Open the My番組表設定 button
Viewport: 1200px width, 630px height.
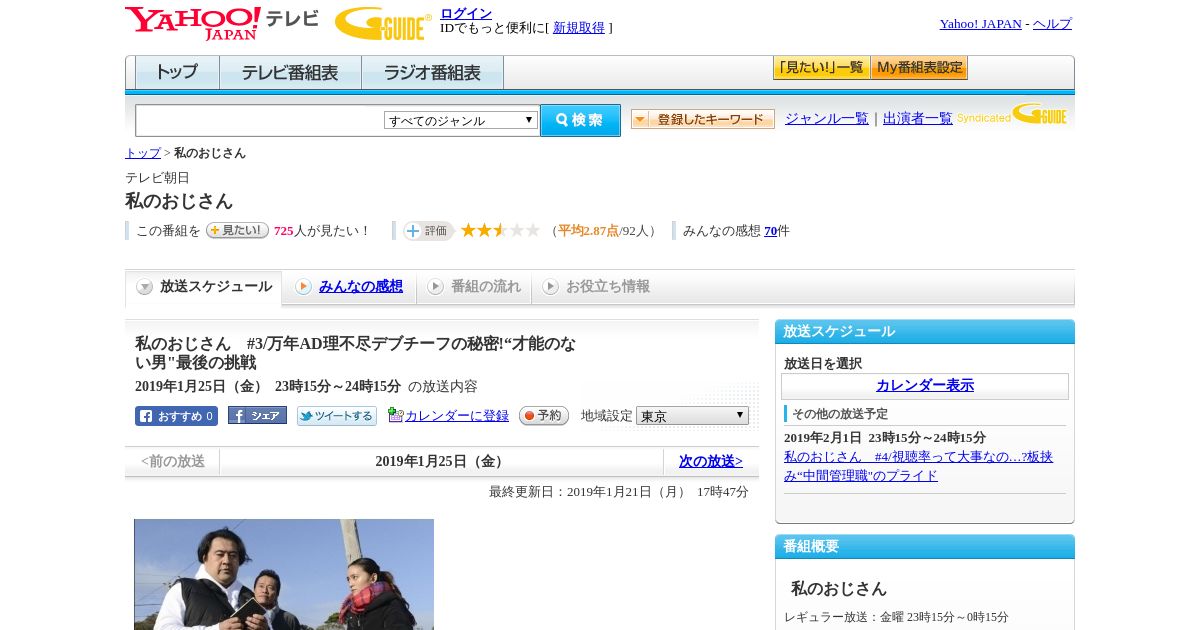(x=919, y=68)
